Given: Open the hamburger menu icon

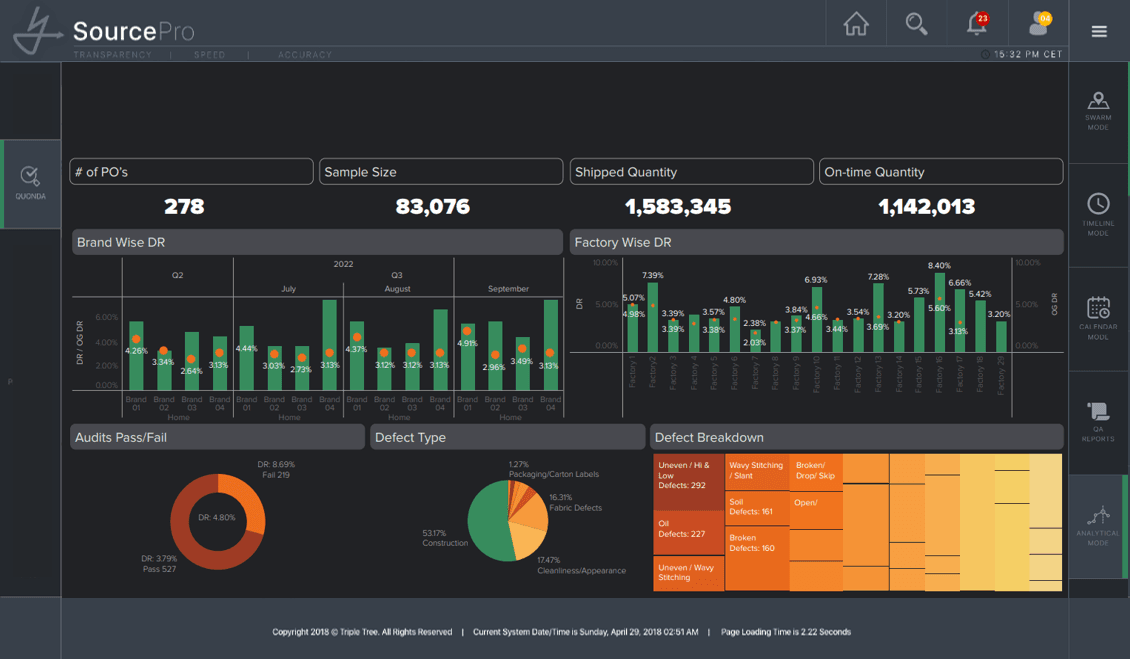Looking at the screenshot, I should click(x=1099, y=31).
